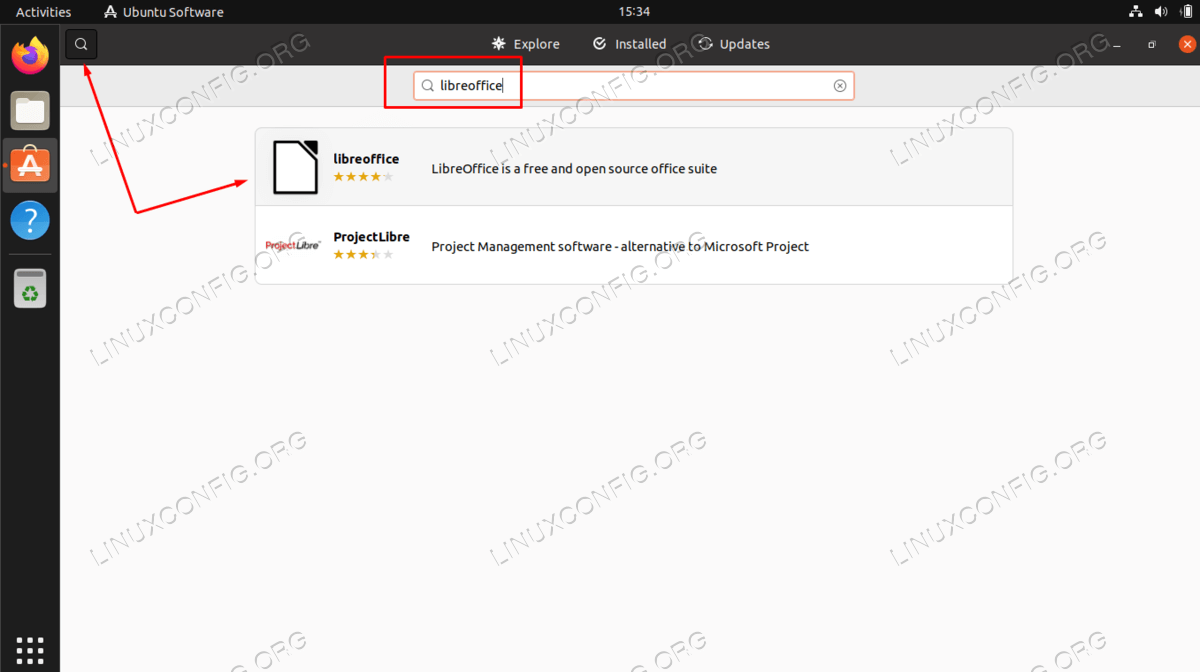Toggle the search button in header bar

click(x=82, y=44)
